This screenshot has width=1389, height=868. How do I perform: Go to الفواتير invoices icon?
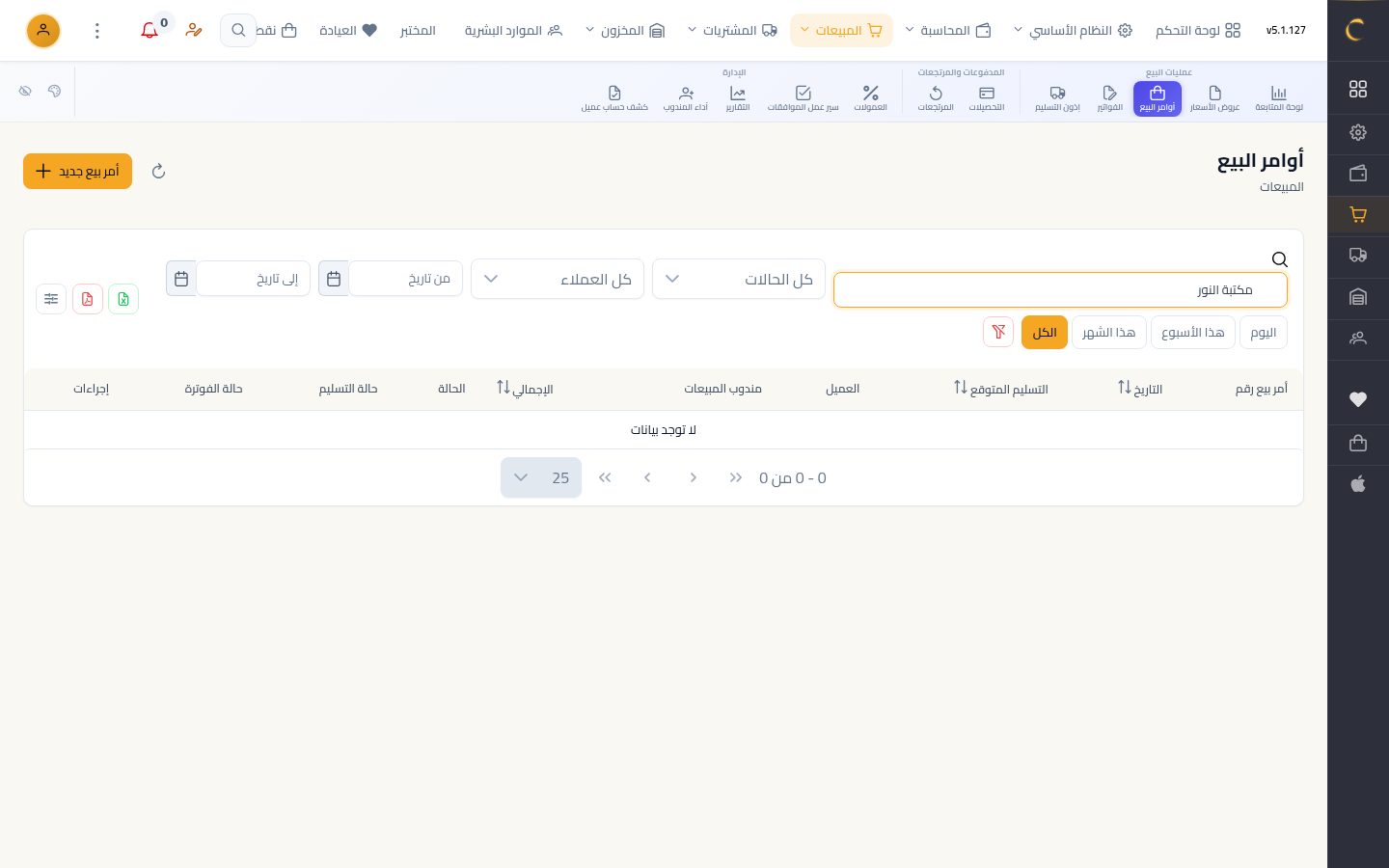point(1110,98)
